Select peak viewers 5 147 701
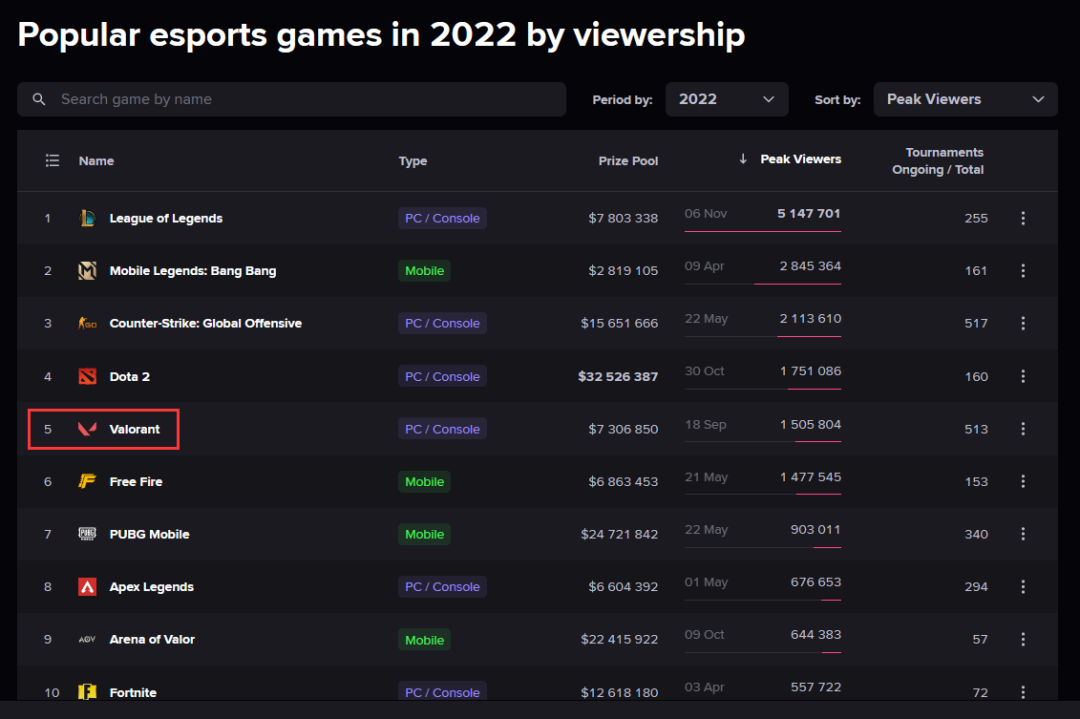Viewport: 1080px width, 719px height. pyautogui.click(x=809, y=213)
